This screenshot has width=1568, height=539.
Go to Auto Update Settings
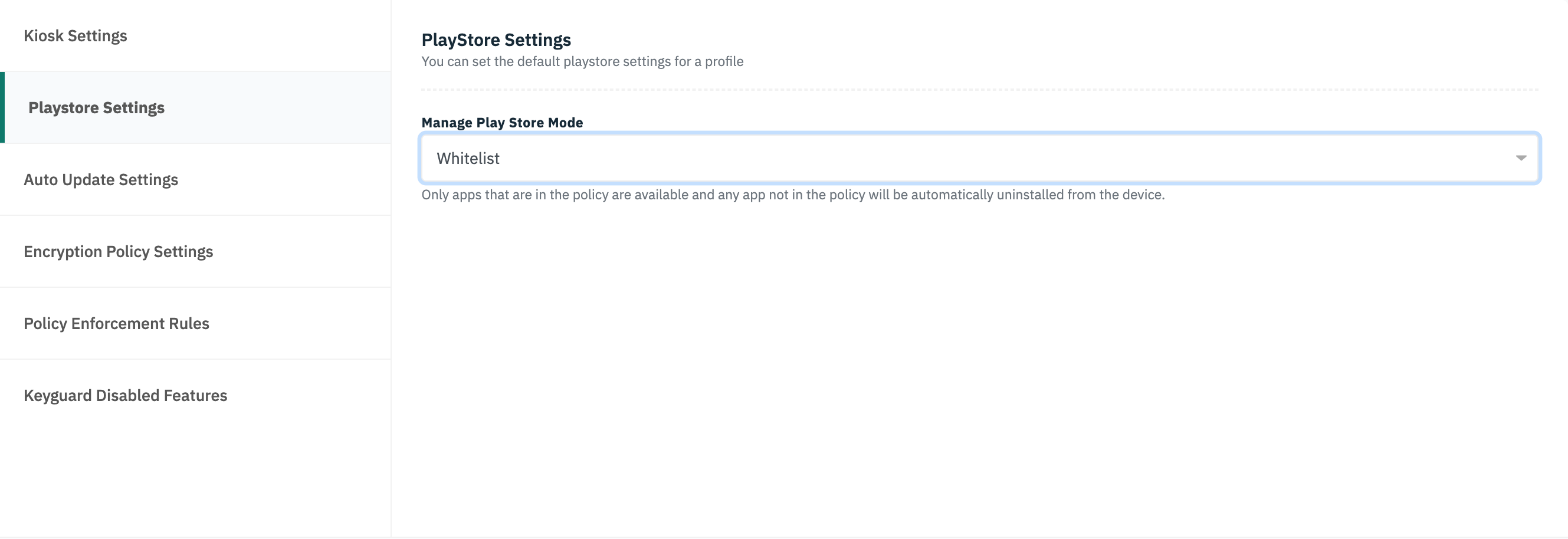click(101, 180)
